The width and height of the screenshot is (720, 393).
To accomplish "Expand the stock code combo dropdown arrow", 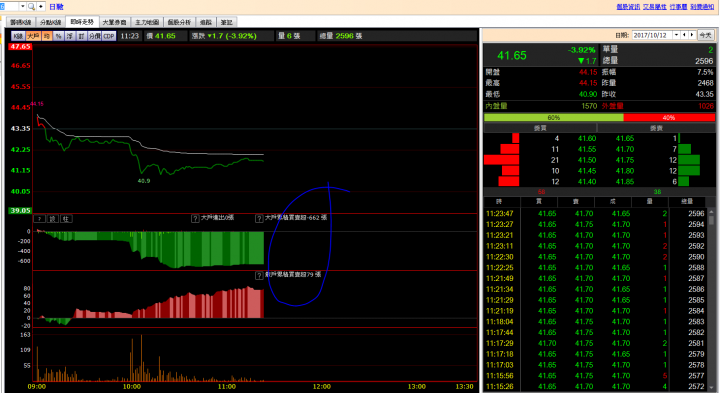I will (22, 6).
